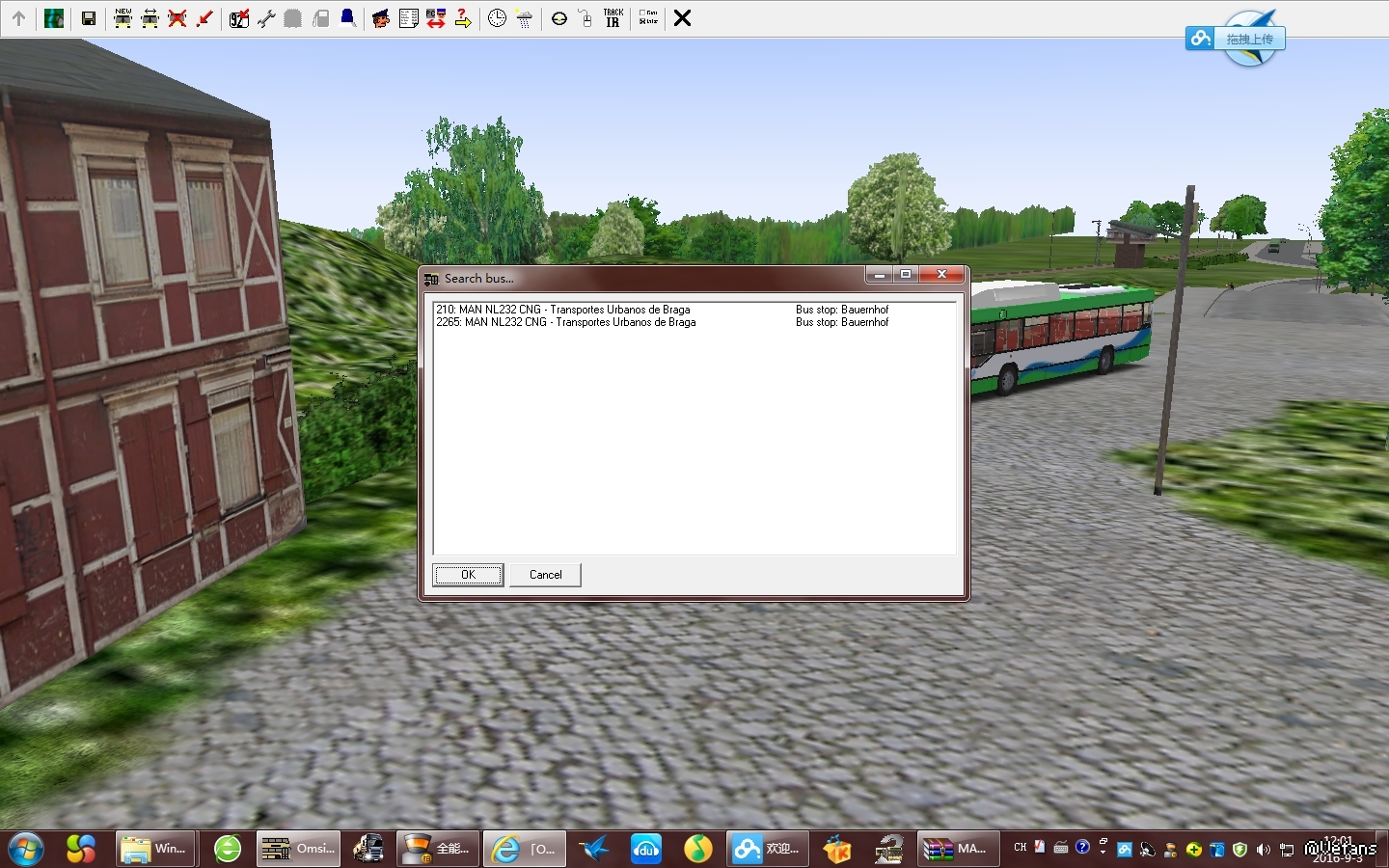This screenshot has width=1389, height=868.
Task: Maximize the Search bus dialog
Action: [x=906, y=275]
